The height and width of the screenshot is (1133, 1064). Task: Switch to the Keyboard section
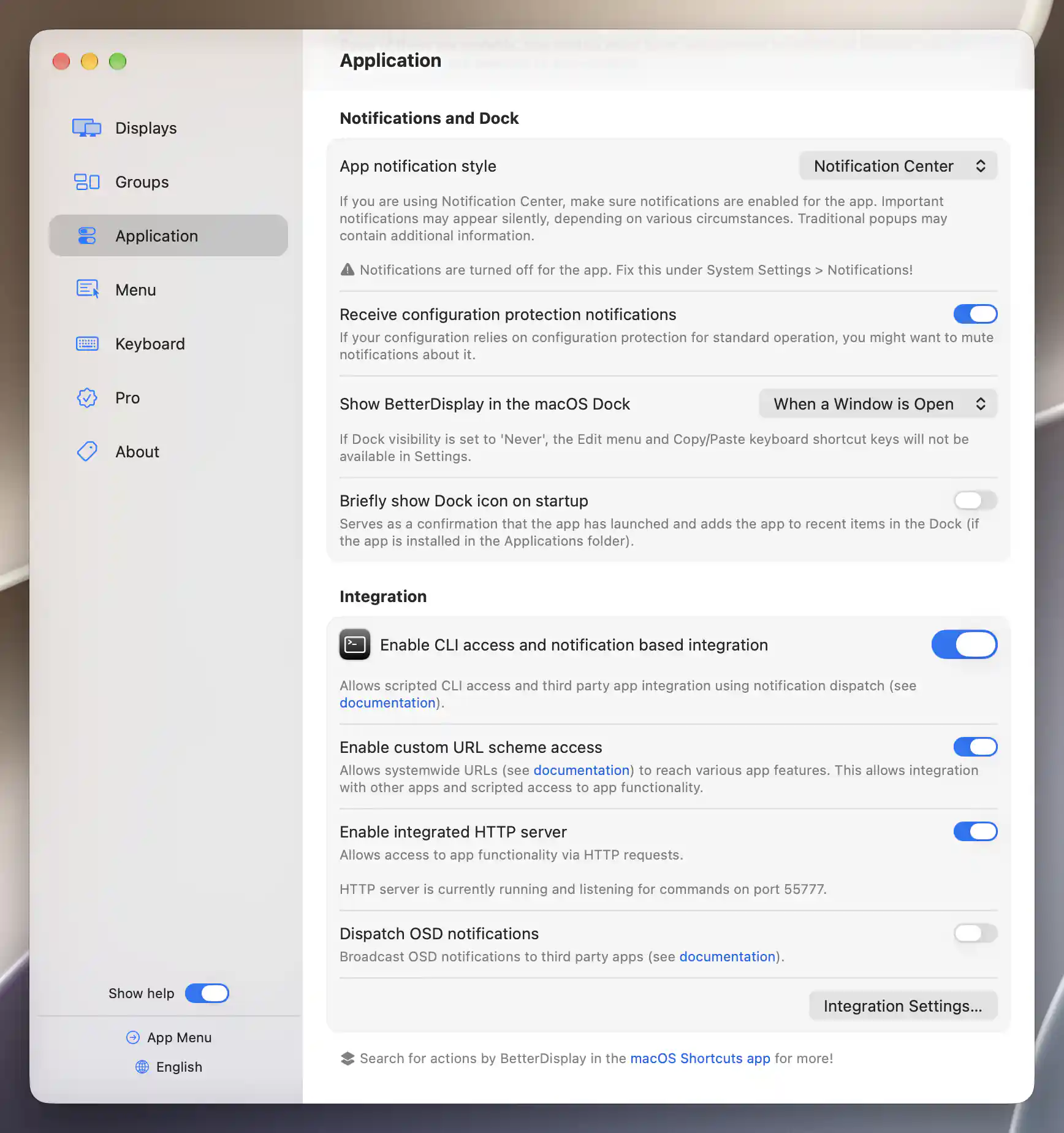click(169, 344)
